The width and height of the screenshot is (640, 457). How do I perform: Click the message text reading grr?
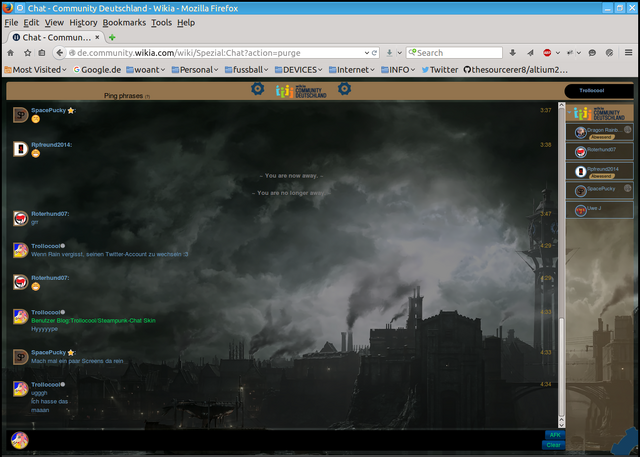35,222
